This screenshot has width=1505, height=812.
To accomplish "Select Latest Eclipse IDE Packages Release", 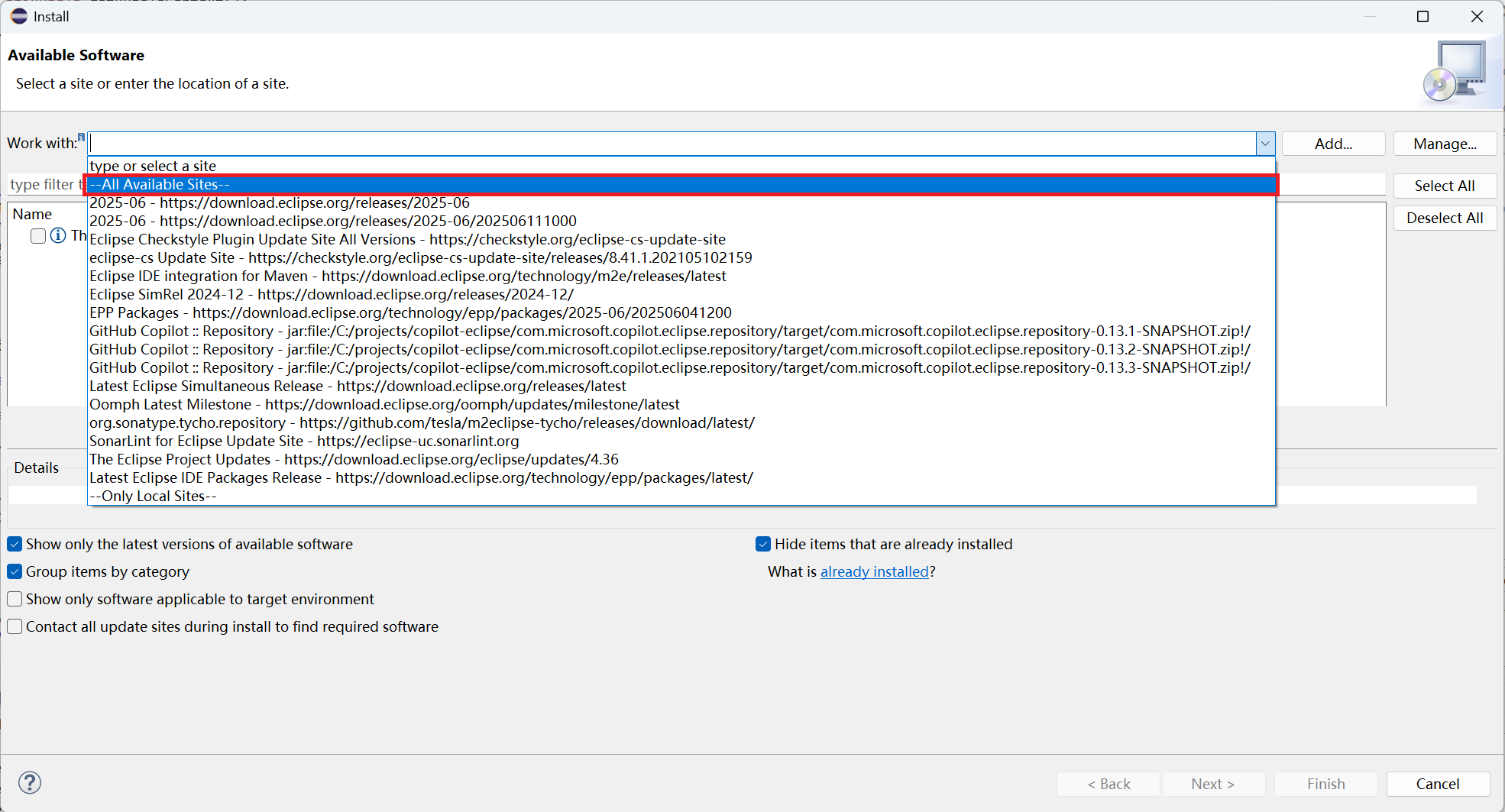I will coord(681,477).
